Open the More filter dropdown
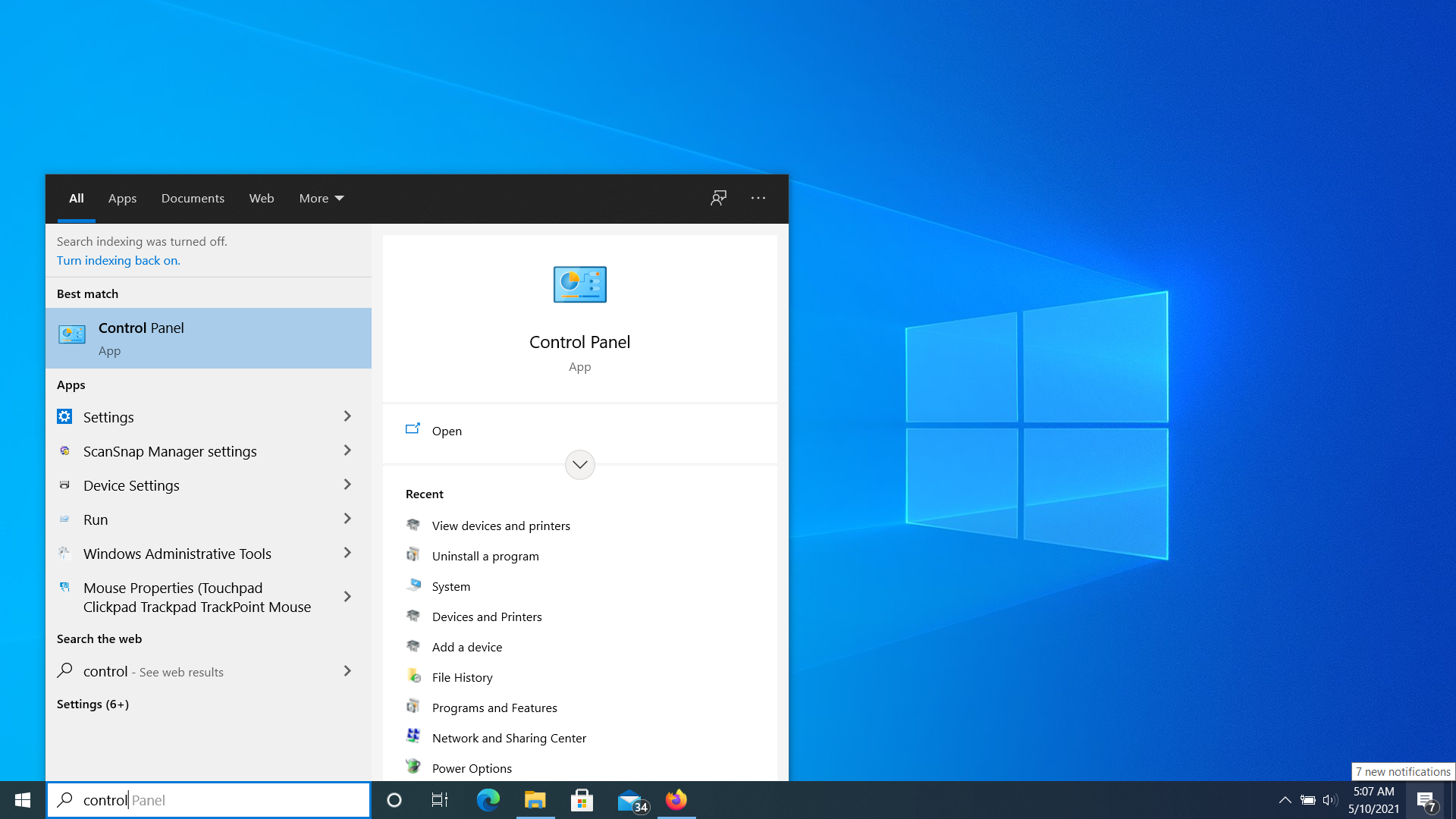The height and width of the screenshot is (819, 1456). click(322, 198)
